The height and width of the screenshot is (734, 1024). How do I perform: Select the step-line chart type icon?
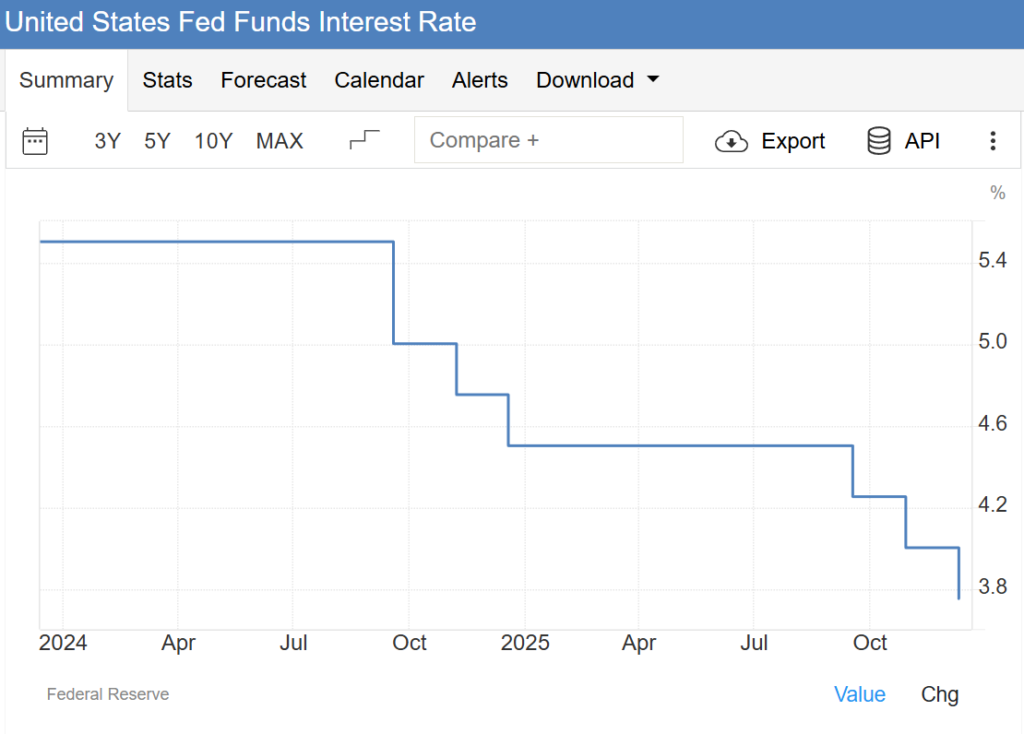[365, 140]
